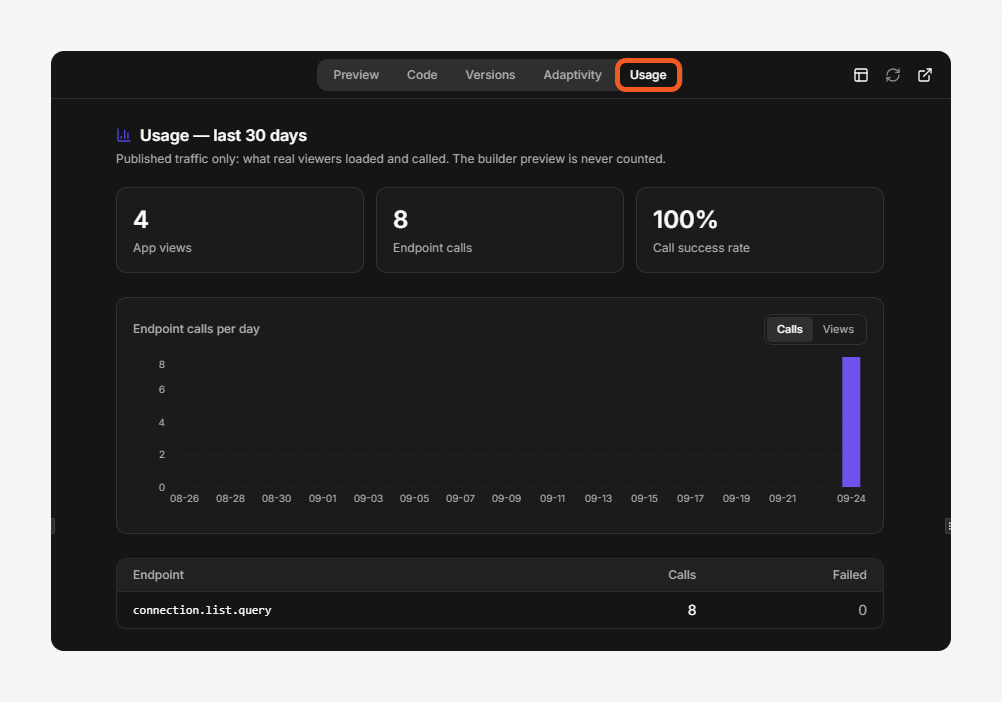The width and height of the screenshot is (1002, 702).
Task: Switch to the Preview tab
Action: pyautogui.click(x=356, y=75)
